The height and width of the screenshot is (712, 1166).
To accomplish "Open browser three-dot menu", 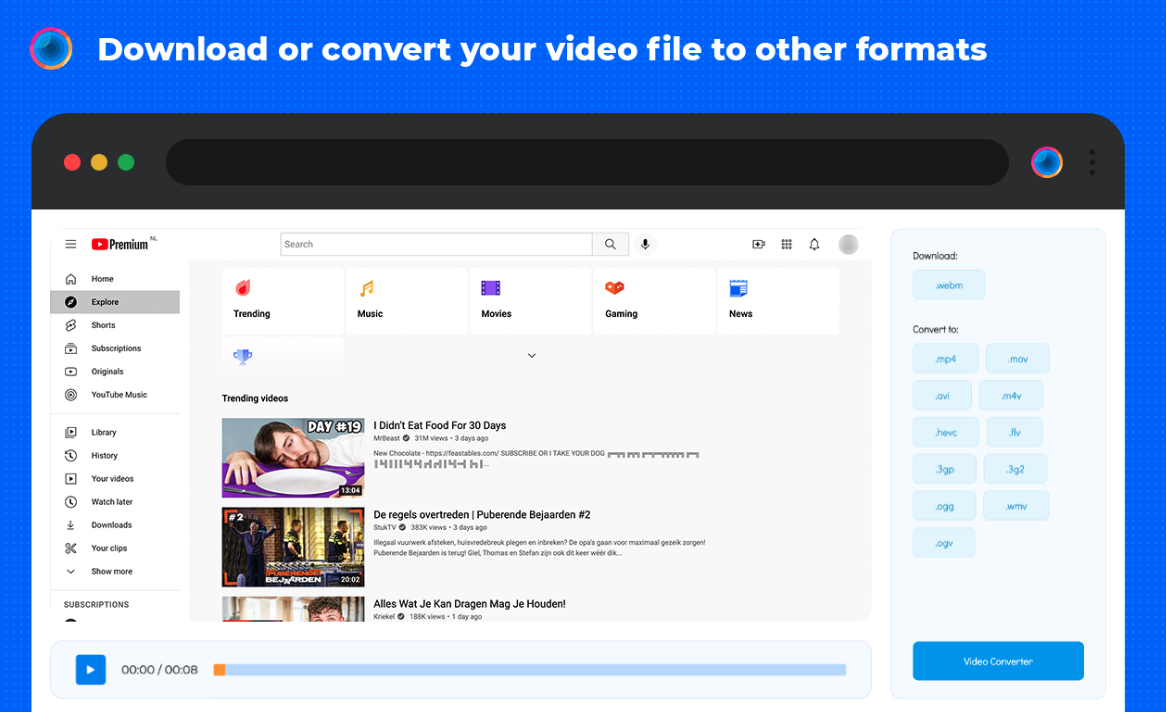I will coord(1092,162).
